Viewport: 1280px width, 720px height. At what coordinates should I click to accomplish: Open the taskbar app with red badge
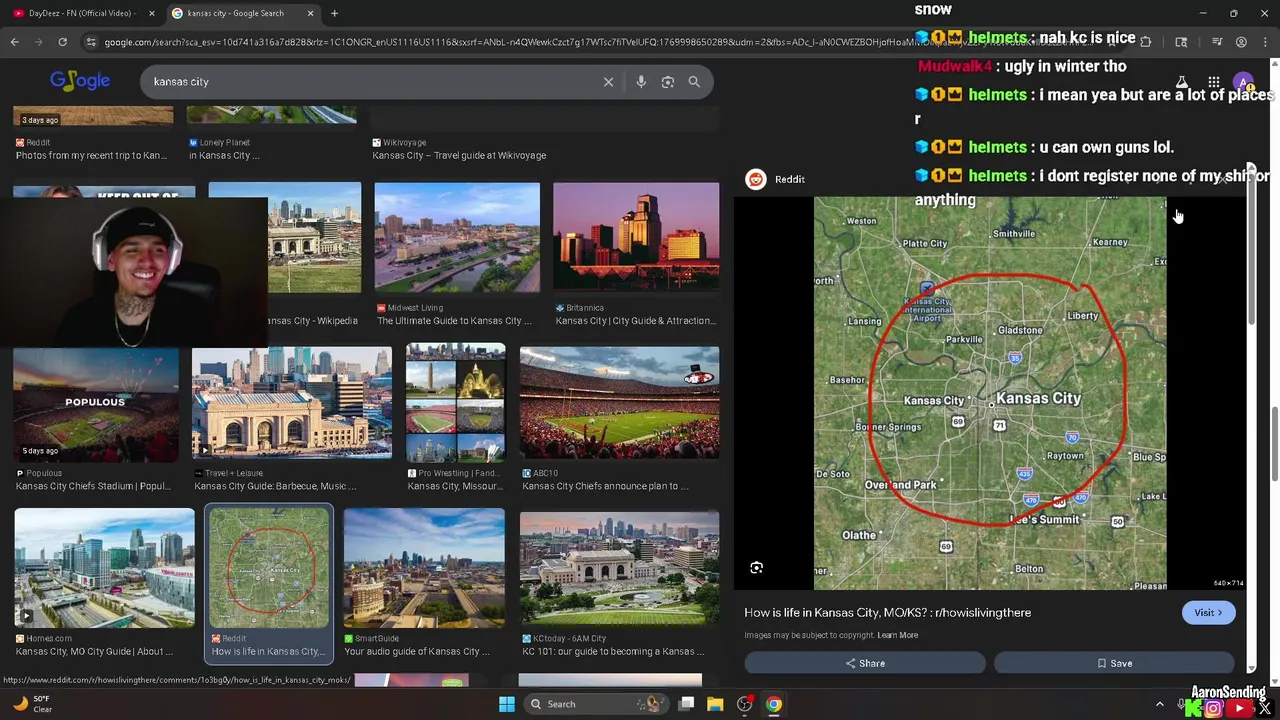[744, 704]
